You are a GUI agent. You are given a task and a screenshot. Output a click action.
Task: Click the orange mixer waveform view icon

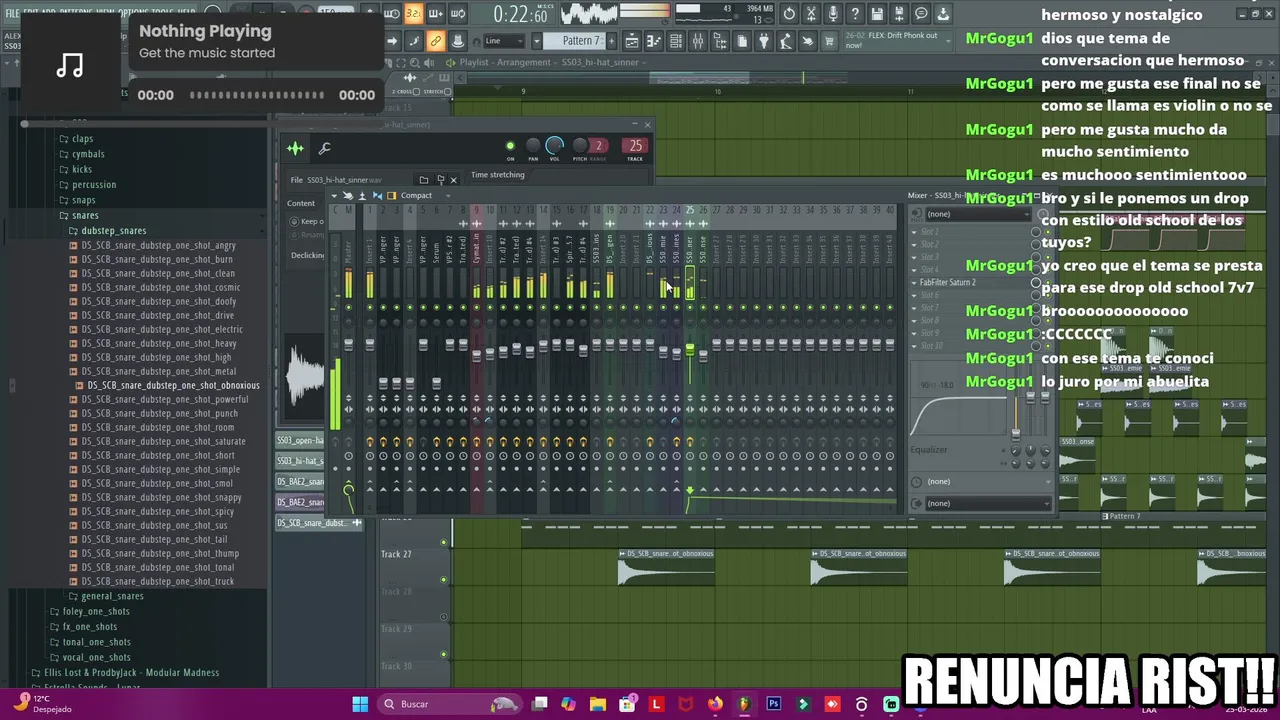pos(391,196)
